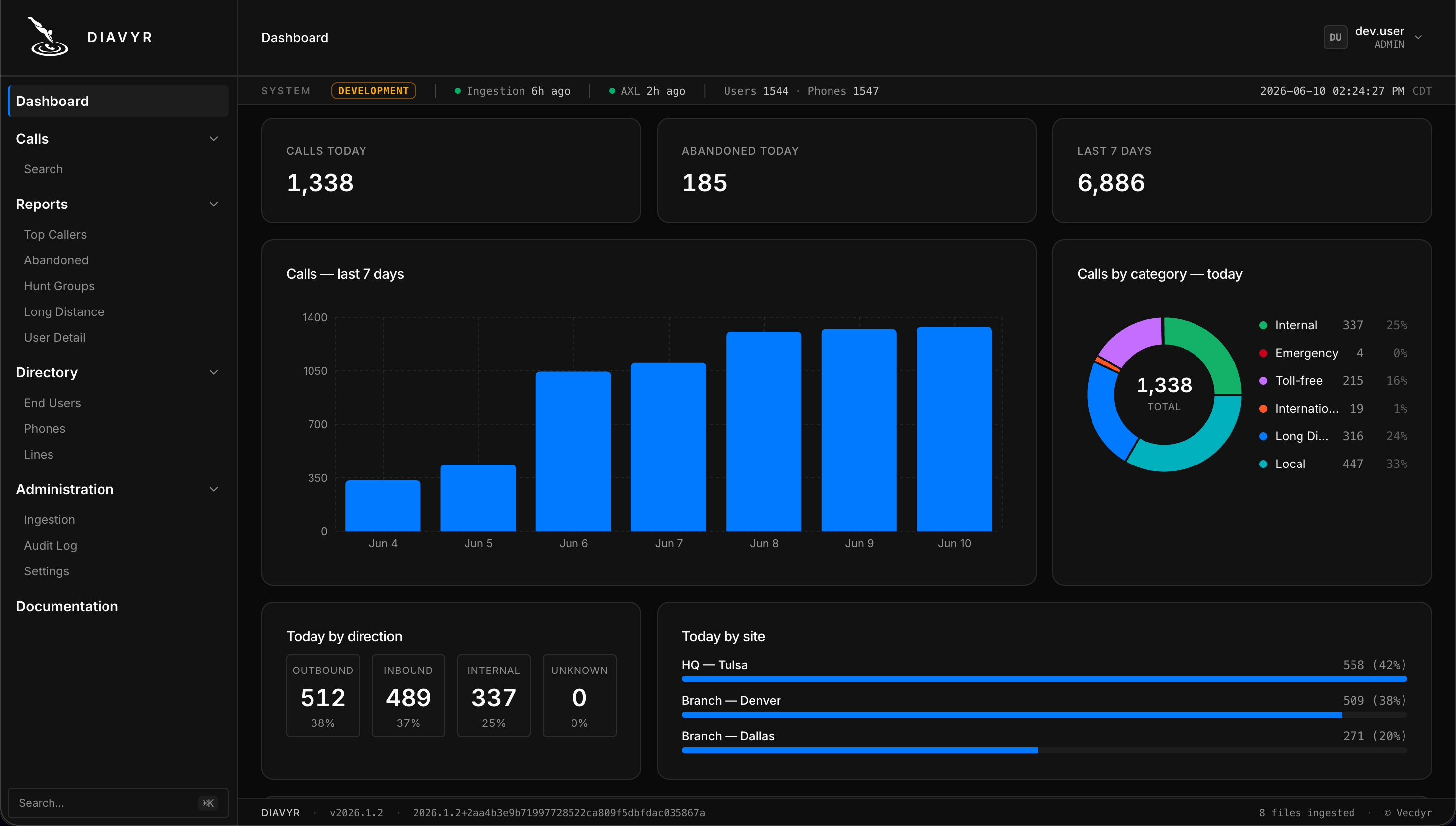
Task: Click the Abandoned Today card
Action: [x=846, y=170]
